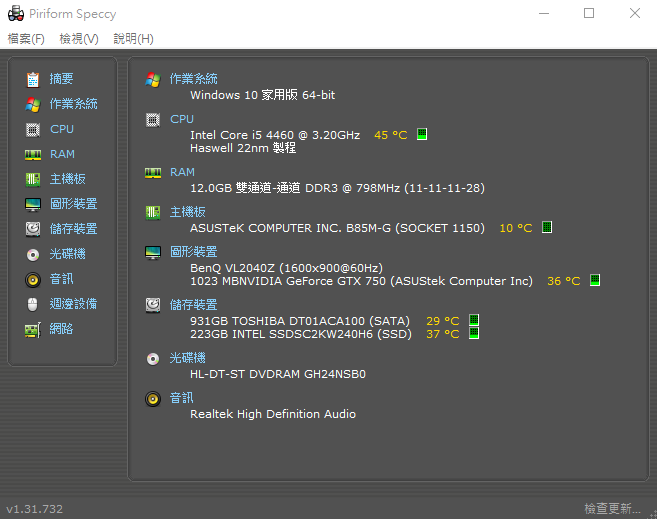Click the 儲存裝置 hard drive icon in sidebar
657x519 pixels.
(33, 229)
